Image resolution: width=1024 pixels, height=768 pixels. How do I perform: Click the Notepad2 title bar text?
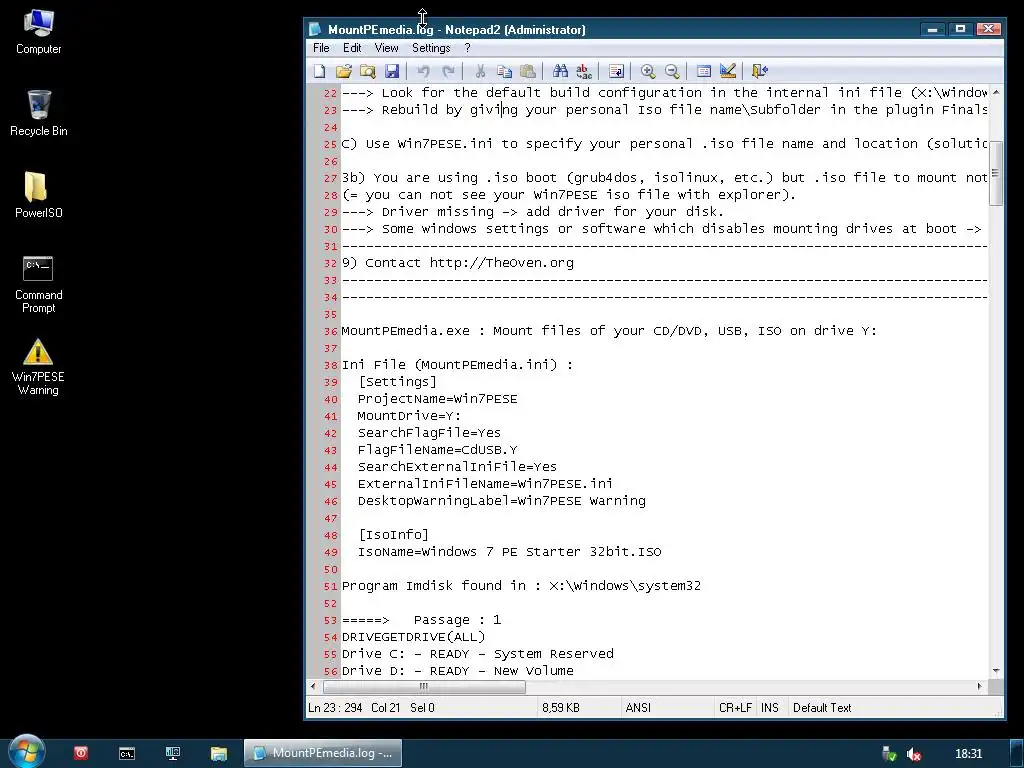click(456, 29)
